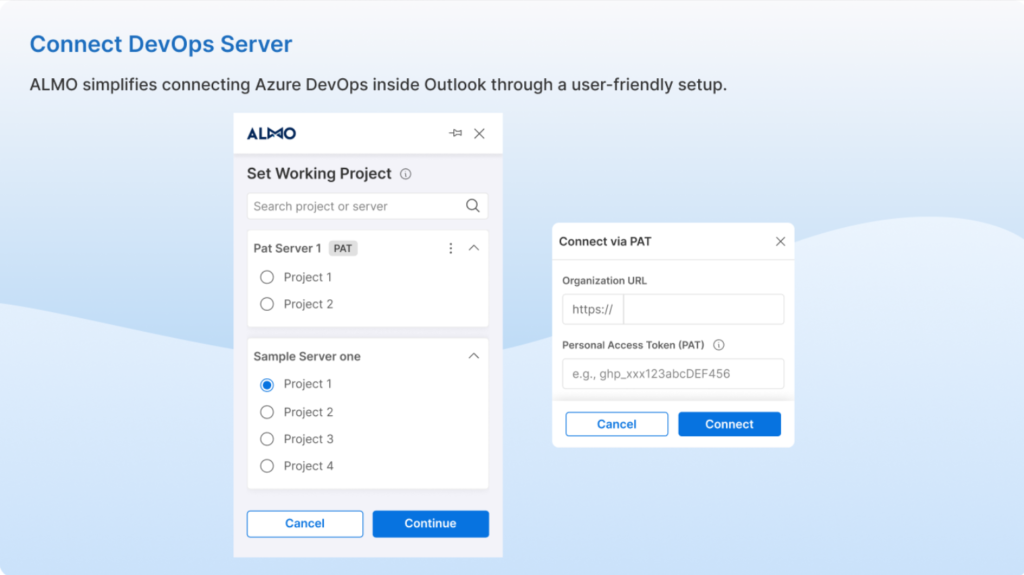This screenshot has height=575, width=1024.
Task: Pin the ALMO panel with the pin icon
Action: [x=456, y=133]
